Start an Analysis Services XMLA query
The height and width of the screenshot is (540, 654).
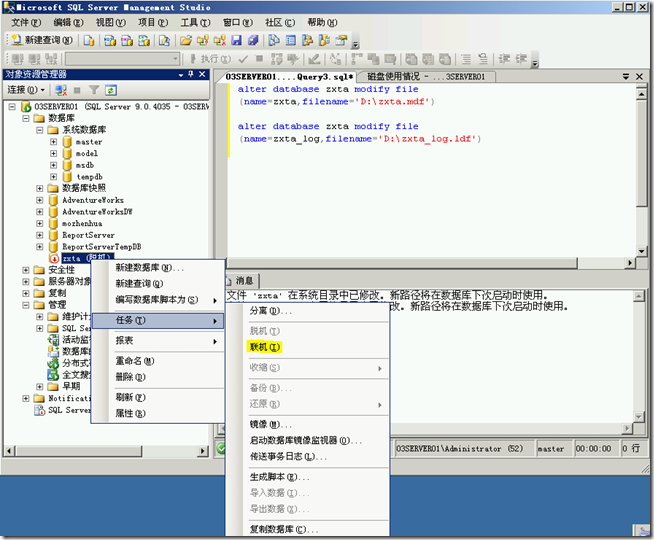(144, 40)
